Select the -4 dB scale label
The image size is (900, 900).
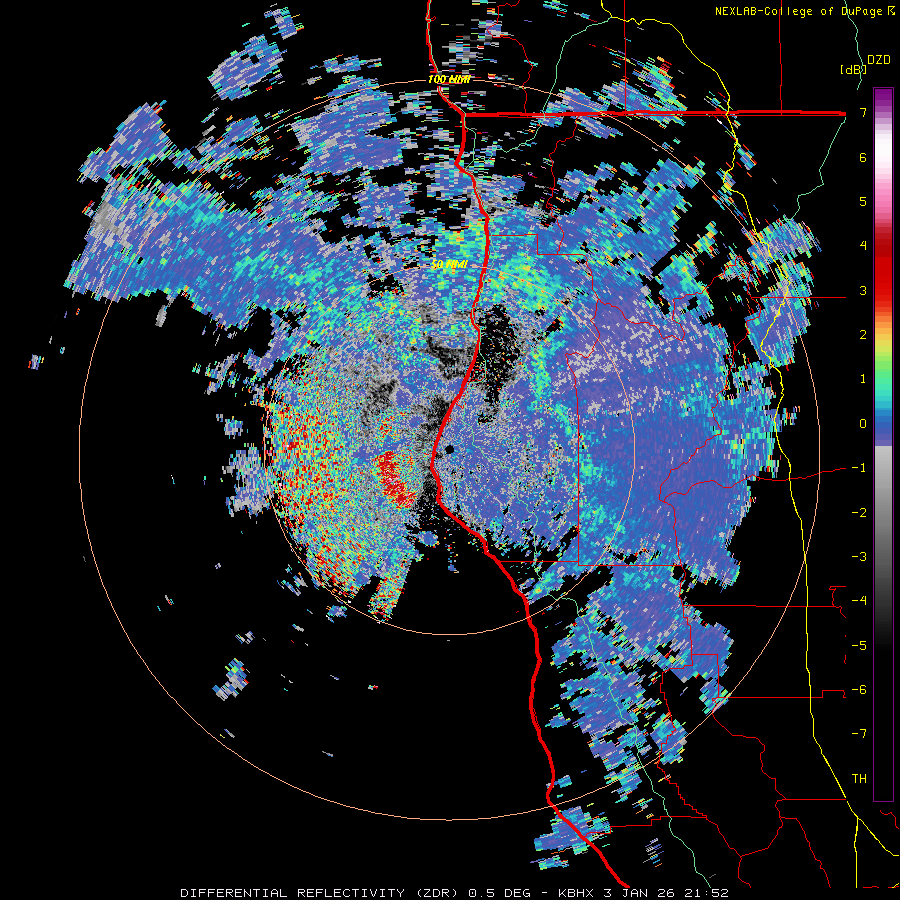(859, 601)
